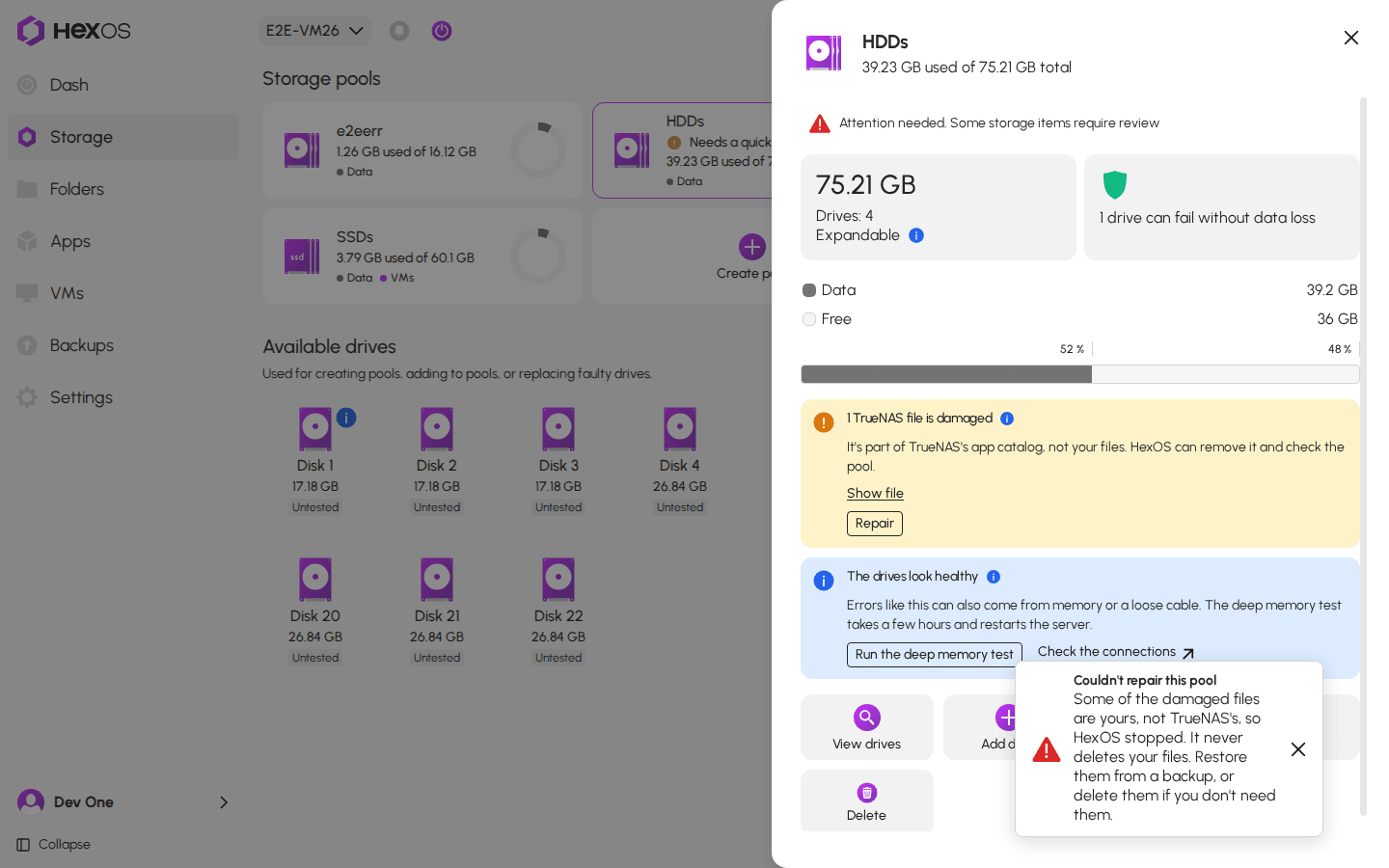Click the e2eerr pool usage ring
This screenshot has width=1389, height=868.
(x=538, y=149)
